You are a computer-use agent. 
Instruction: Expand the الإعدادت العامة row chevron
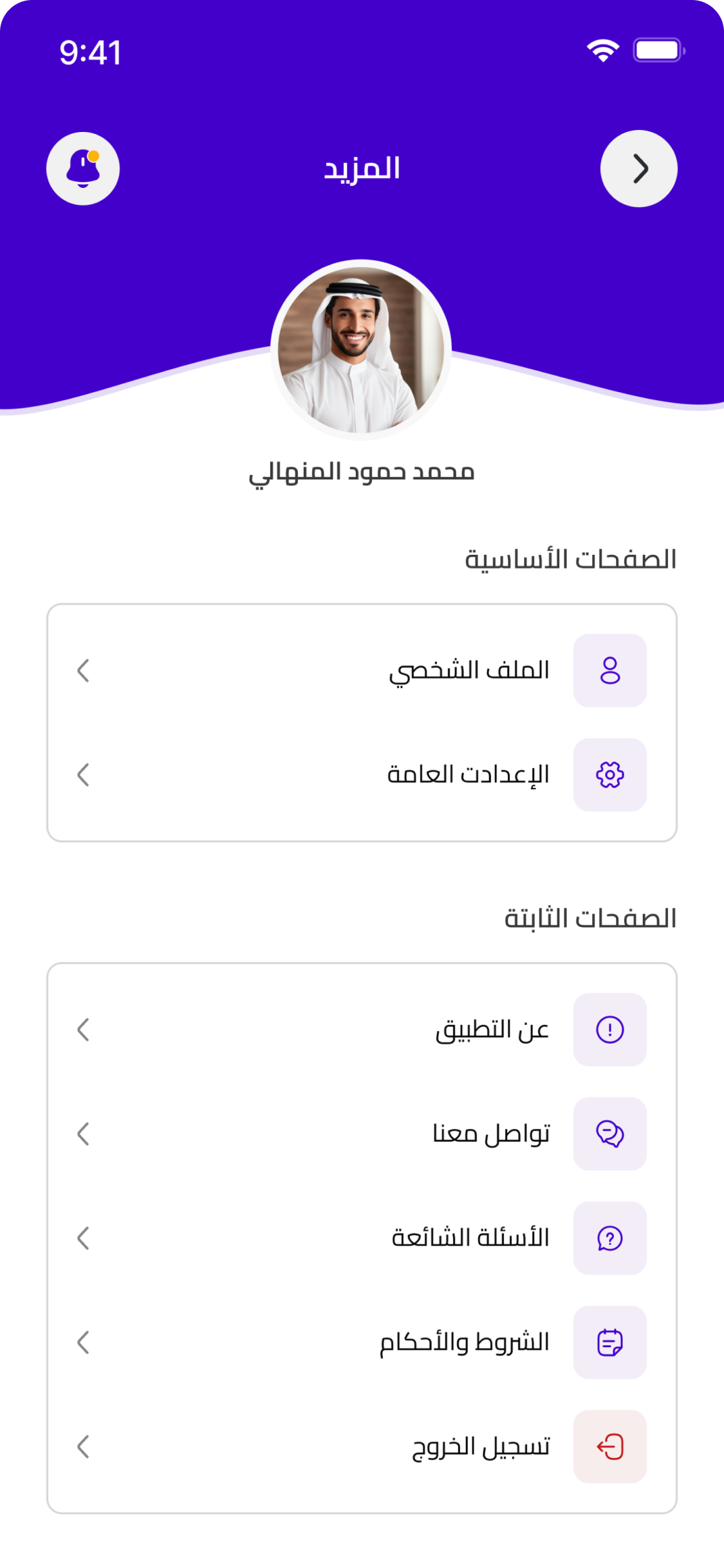tap(83, 775)
